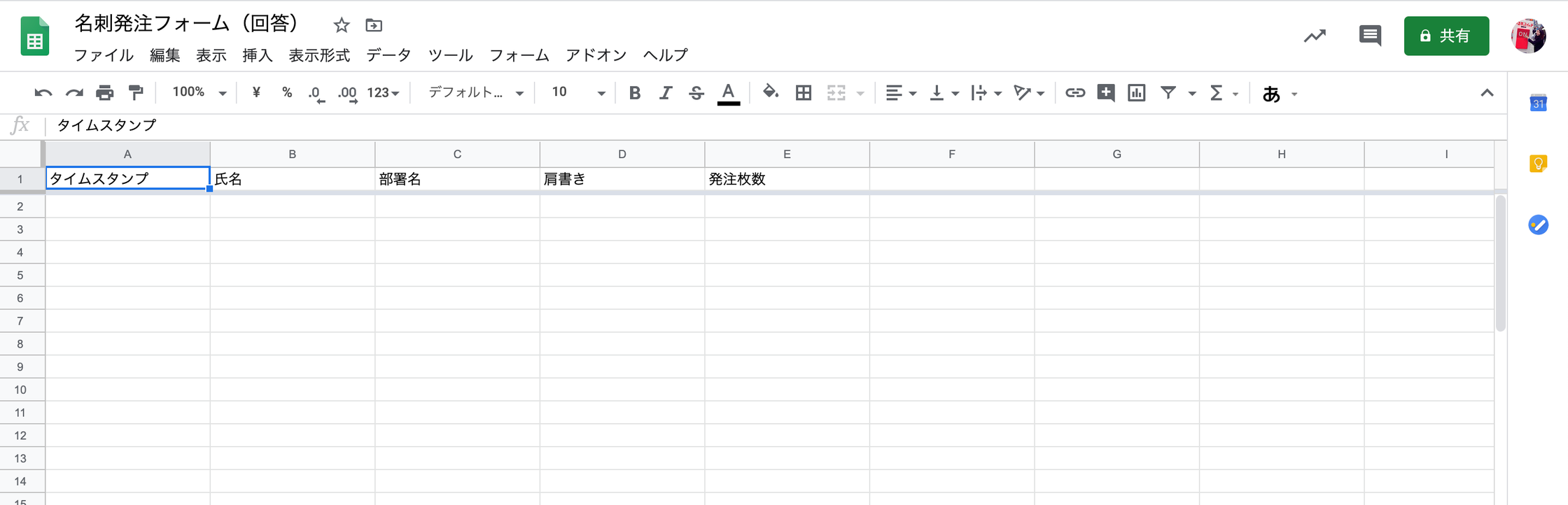Select cell D1 肩書き
Viewport: 1568px width, 505px height.
pyautogui.click(x=622, y=178)
